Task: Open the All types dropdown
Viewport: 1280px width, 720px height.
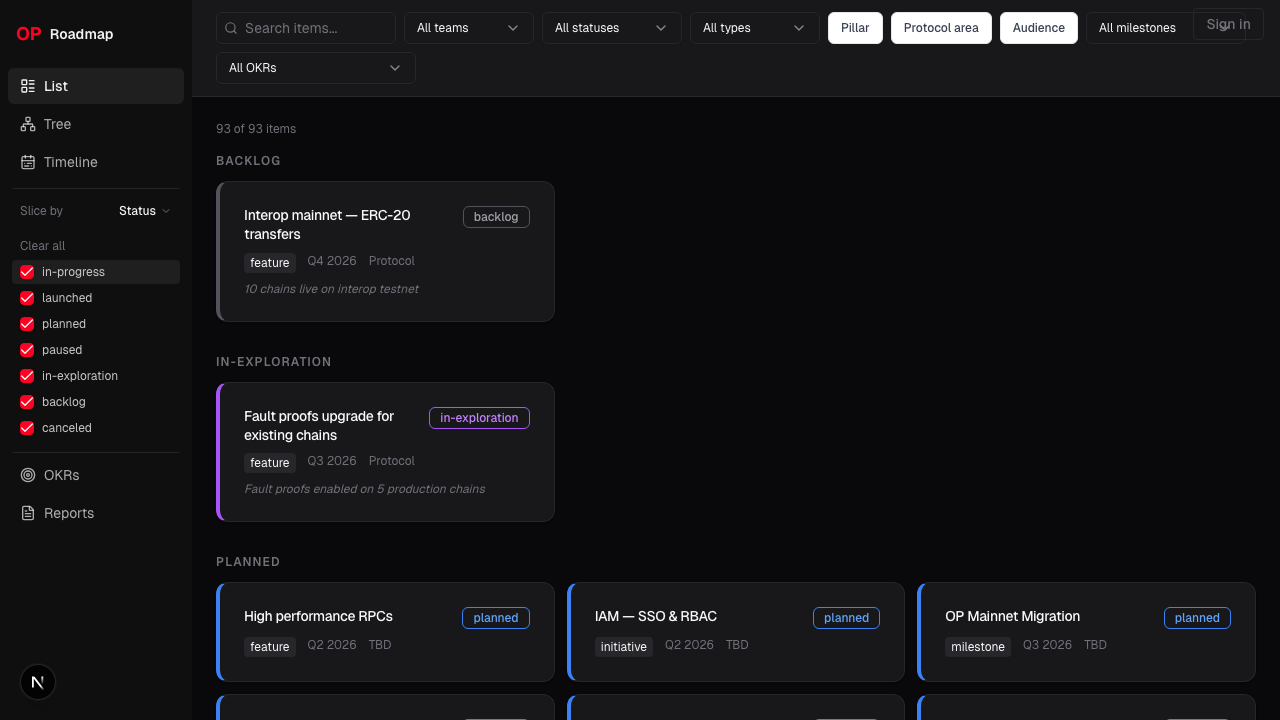Action: click(754, 28)
